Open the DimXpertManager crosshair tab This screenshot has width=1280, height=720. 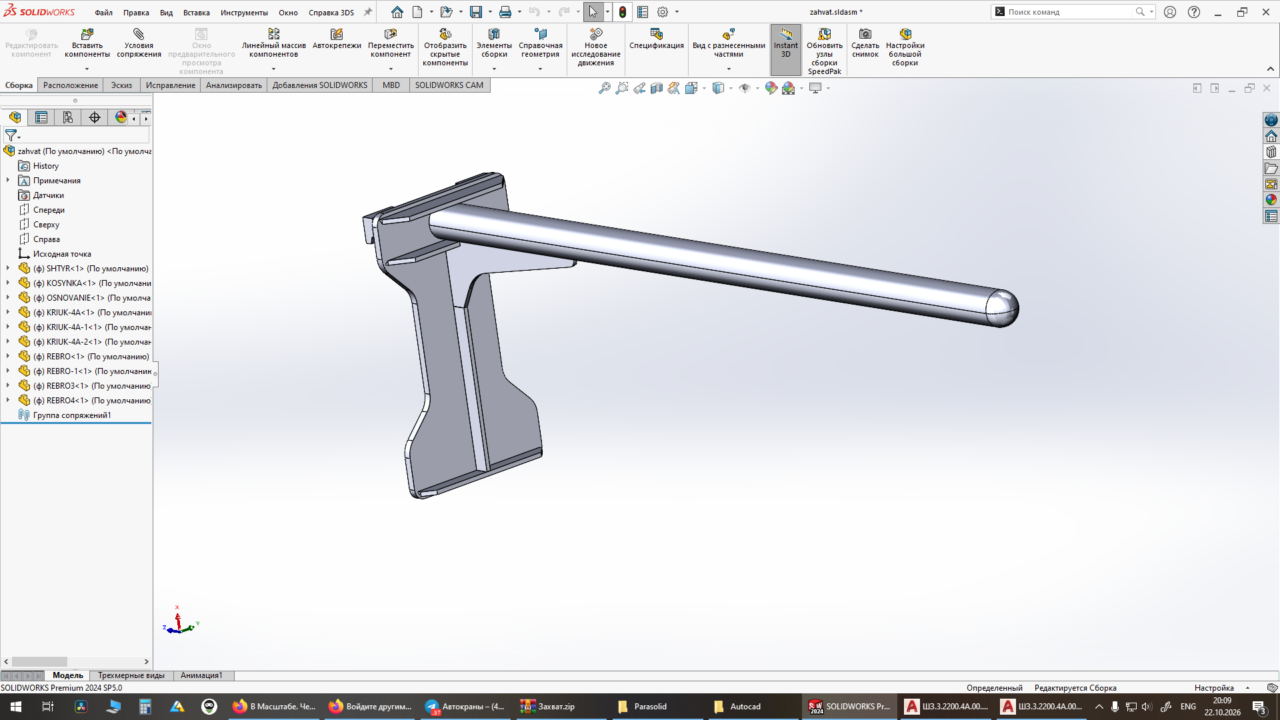pyautogui.click(x=95, y=117)
